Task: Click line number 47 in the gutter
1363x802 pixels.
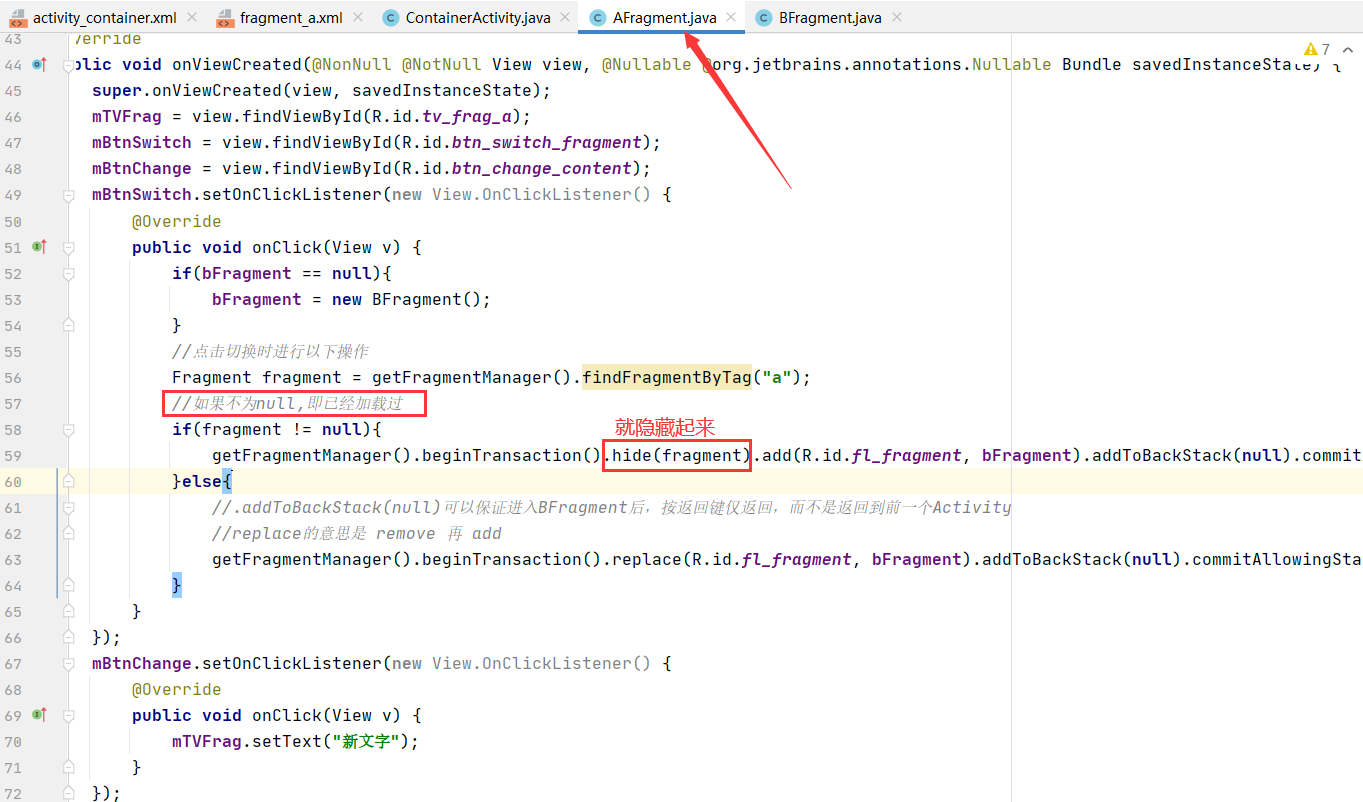Action: pos(12,143)
